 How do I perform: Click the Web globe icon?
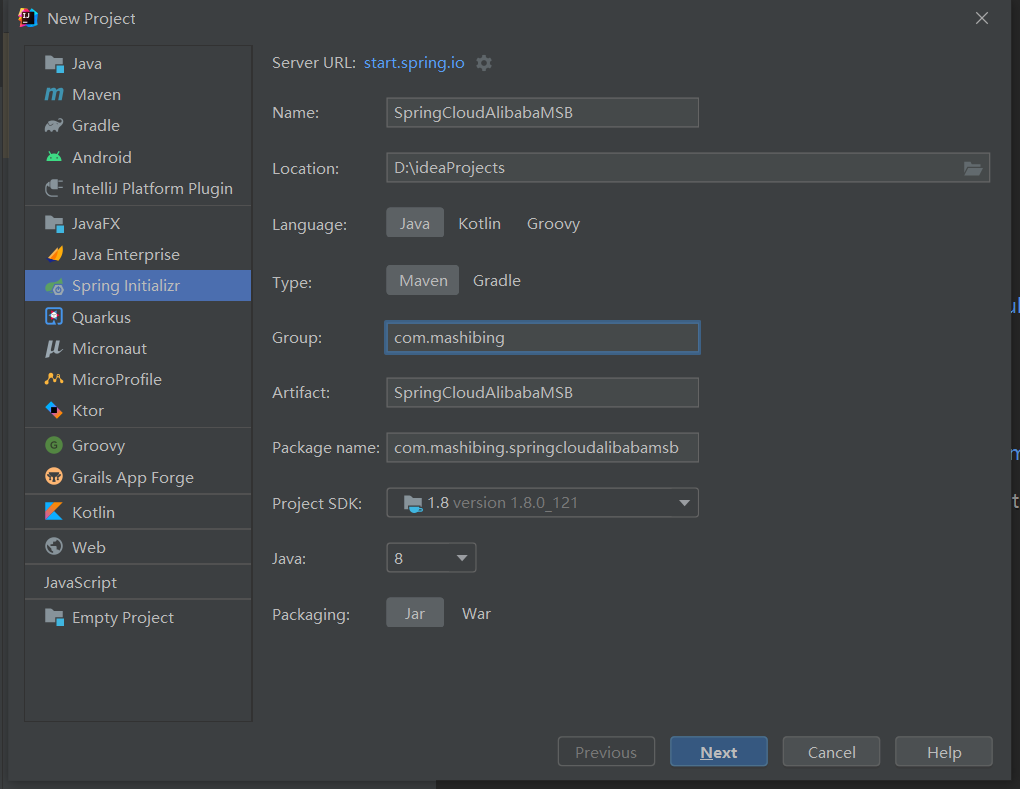(54, 547)
